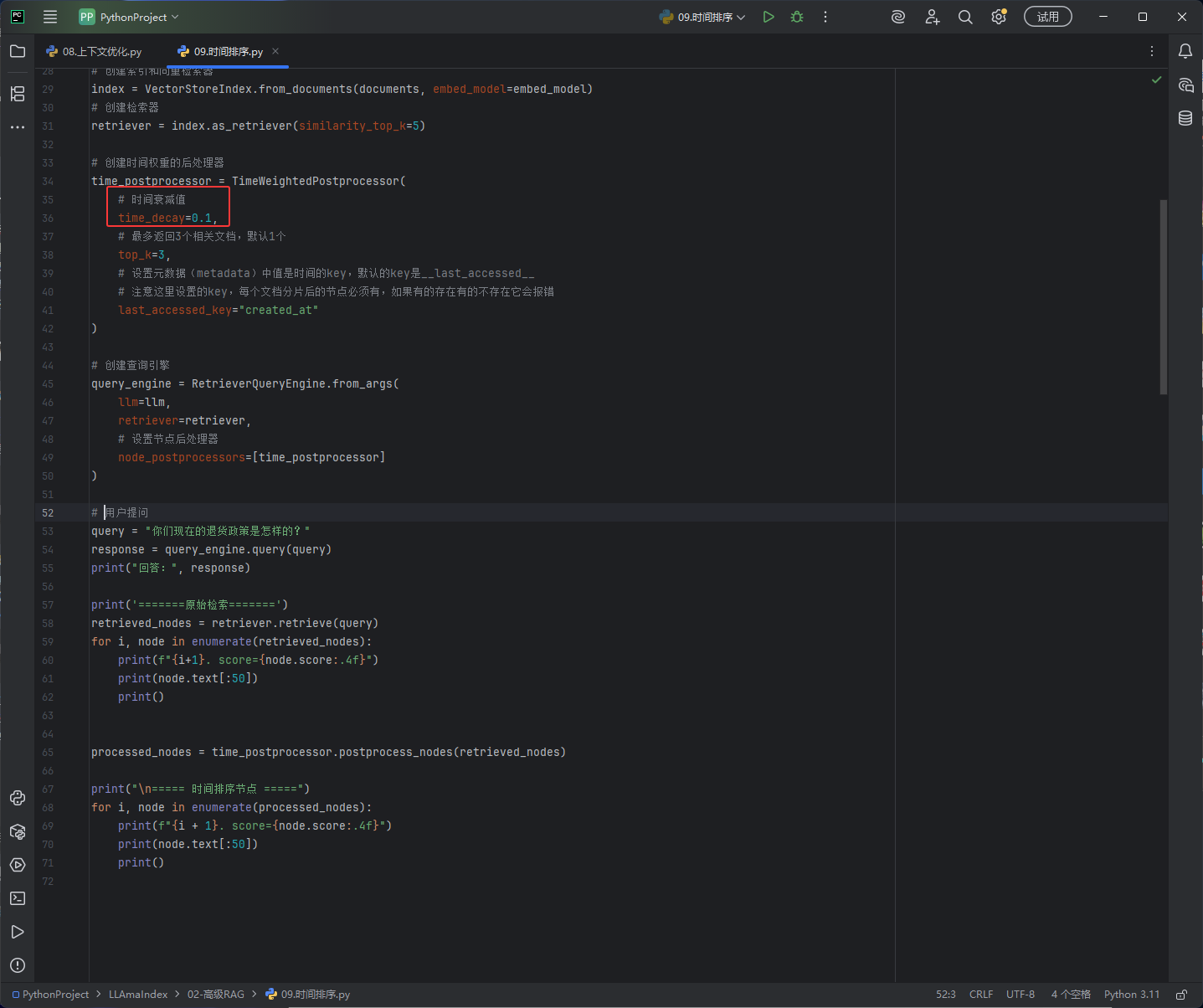The height and width of the screenshot is (1008, 1203).
Task: Open Code With Me add-user icon
Action: tap(933, 17)
